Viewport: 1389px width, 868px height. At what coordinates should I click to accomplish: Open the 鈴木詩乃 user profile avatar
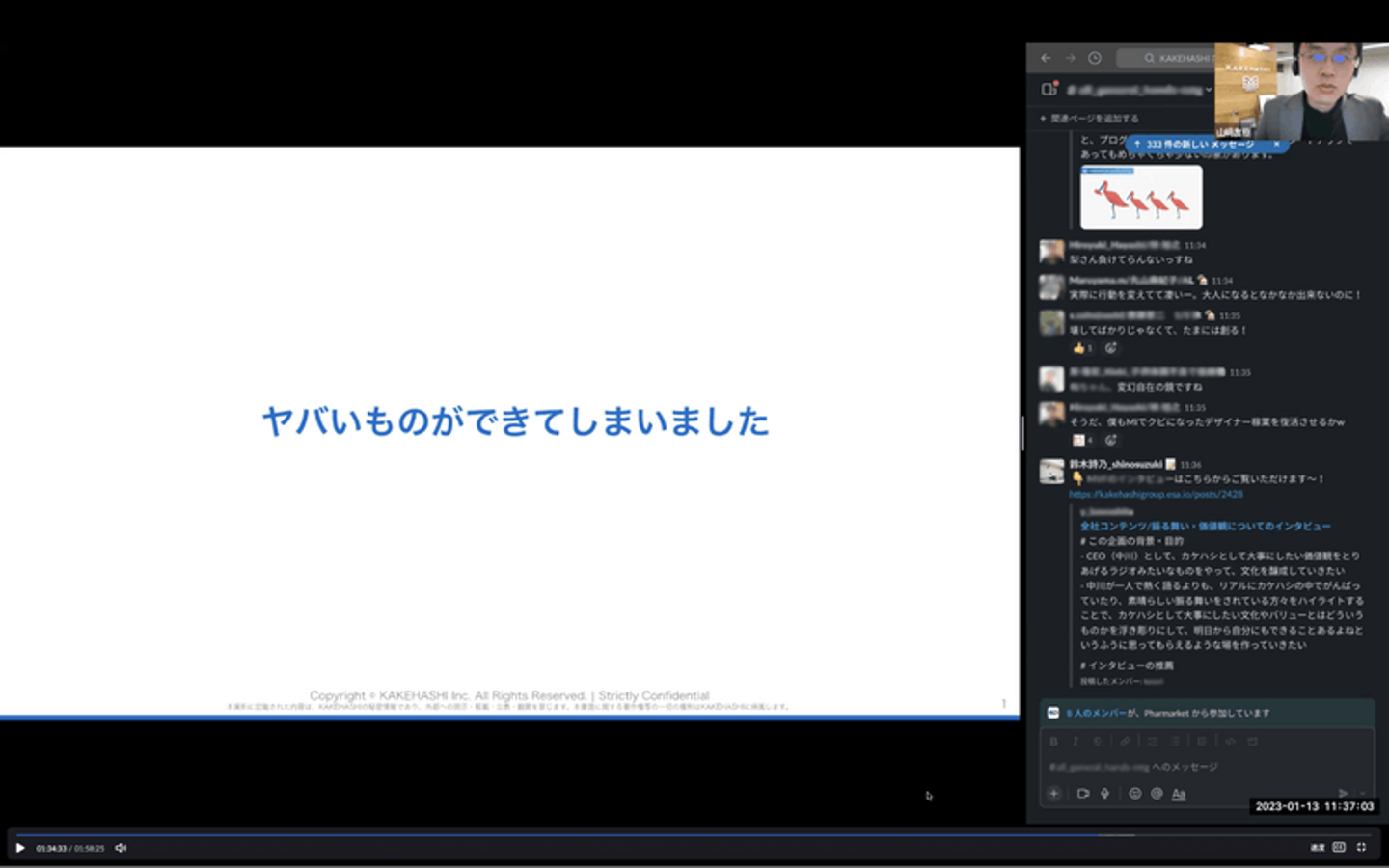tap(1051, 472)
